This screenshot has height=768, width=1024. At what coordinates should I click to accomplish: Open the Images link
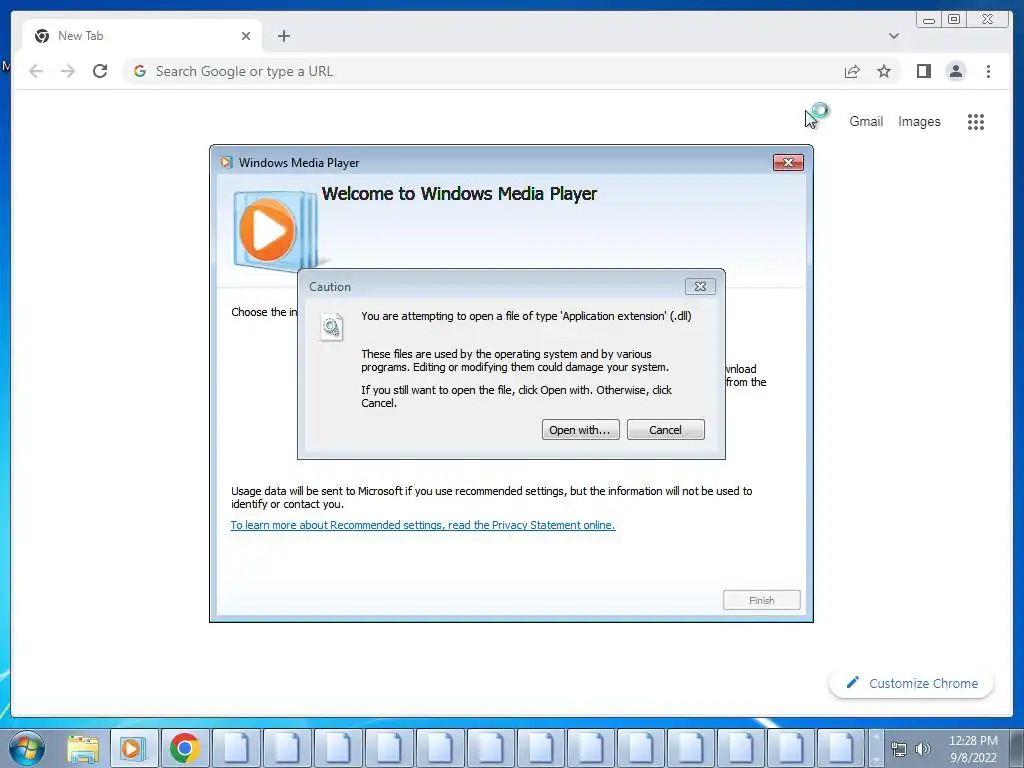(919, 121)
